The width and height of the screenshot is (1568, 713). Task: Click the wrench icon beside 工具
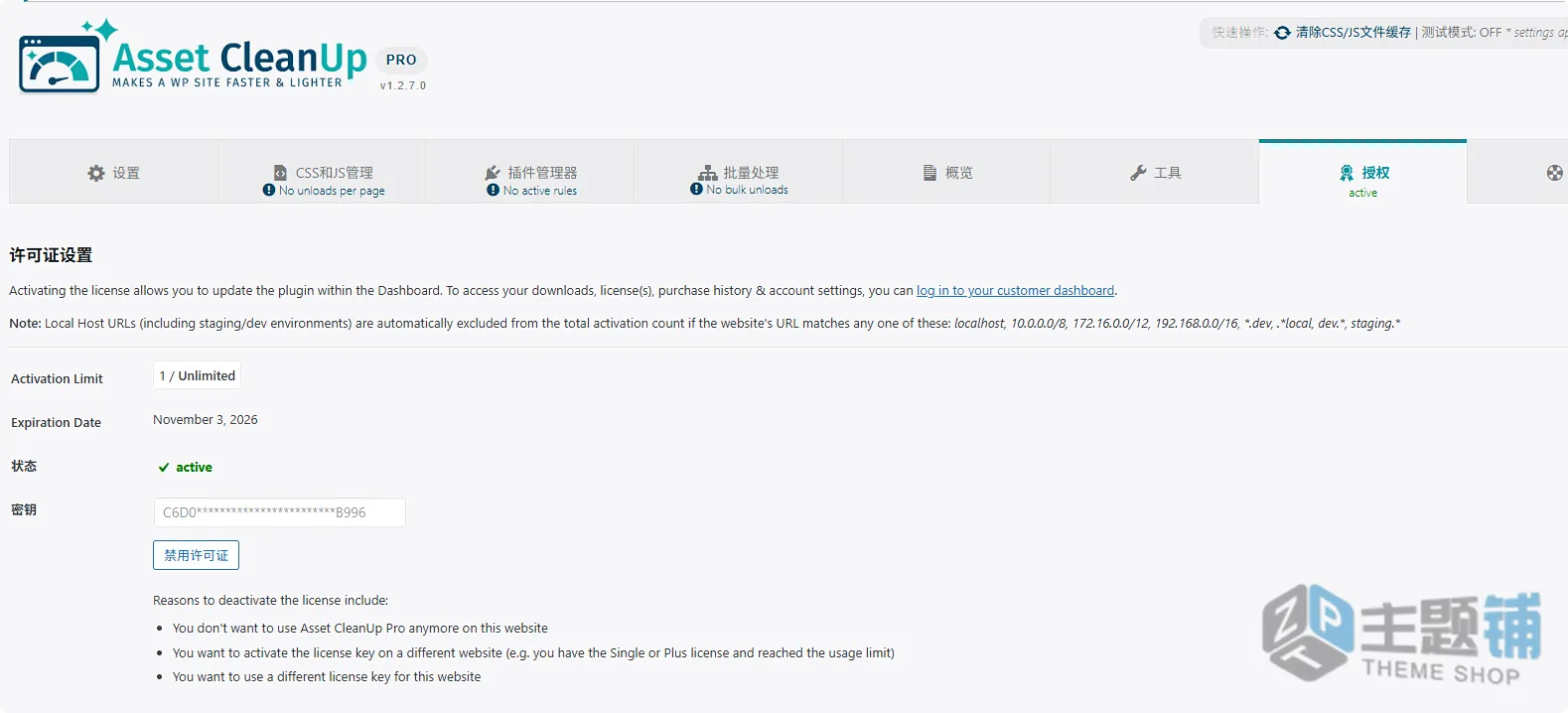pos(1138,173)
